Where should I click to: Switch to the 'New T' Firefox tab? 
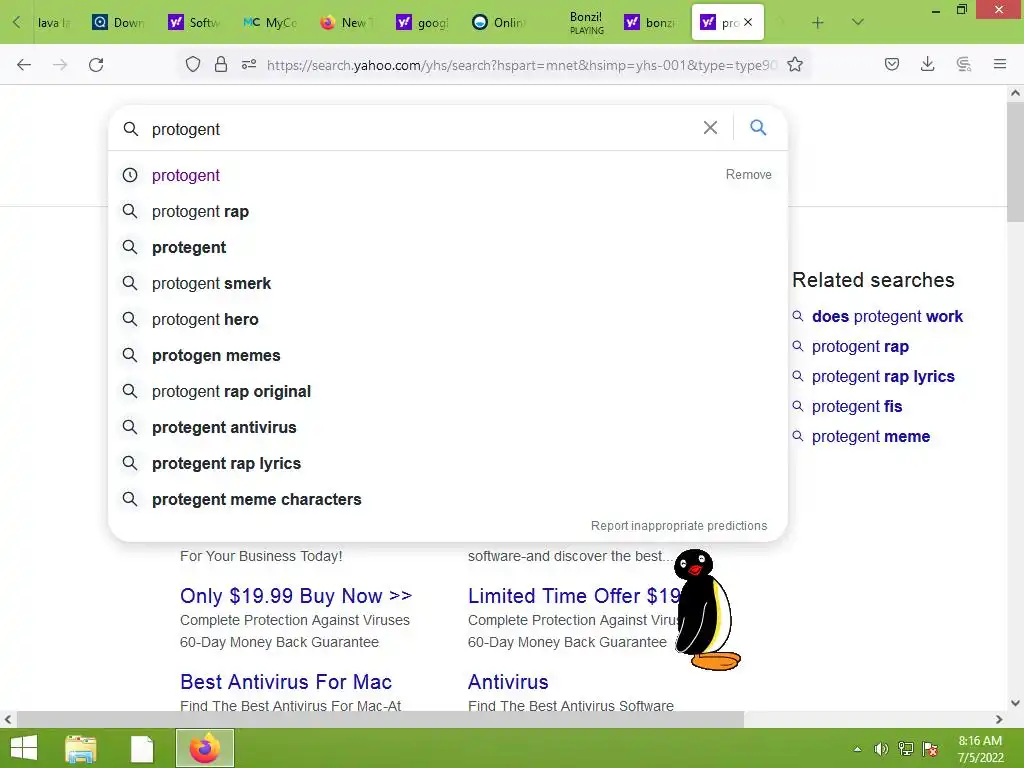point(345,22)
